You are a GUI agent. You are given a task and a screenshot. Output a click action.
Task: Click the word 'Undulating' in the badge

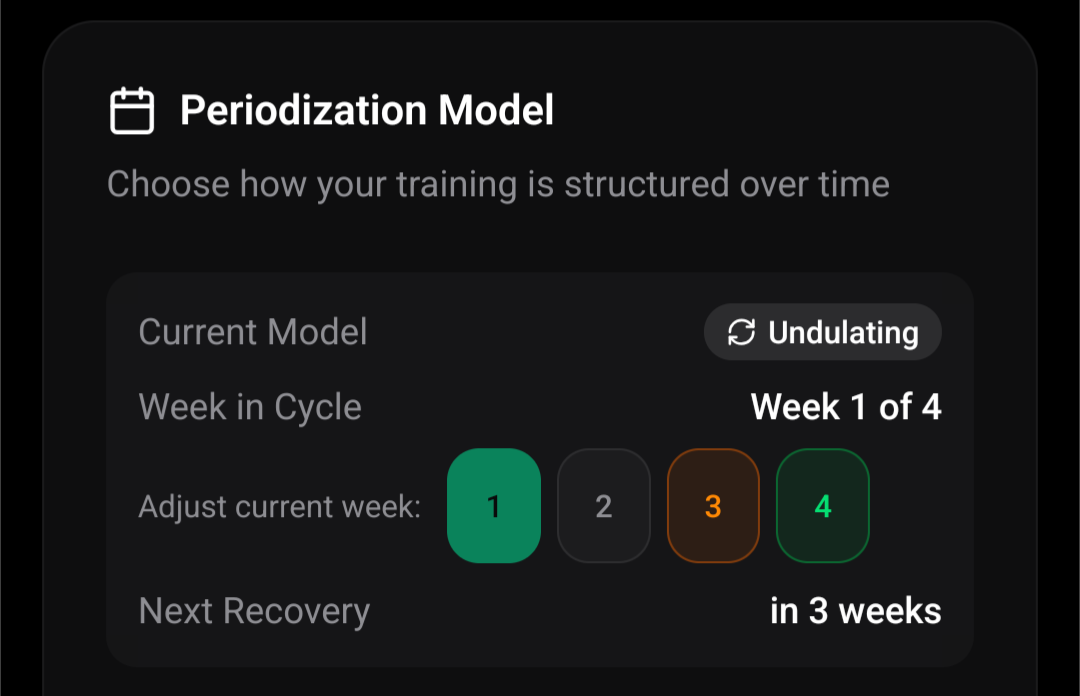(843, 332)
